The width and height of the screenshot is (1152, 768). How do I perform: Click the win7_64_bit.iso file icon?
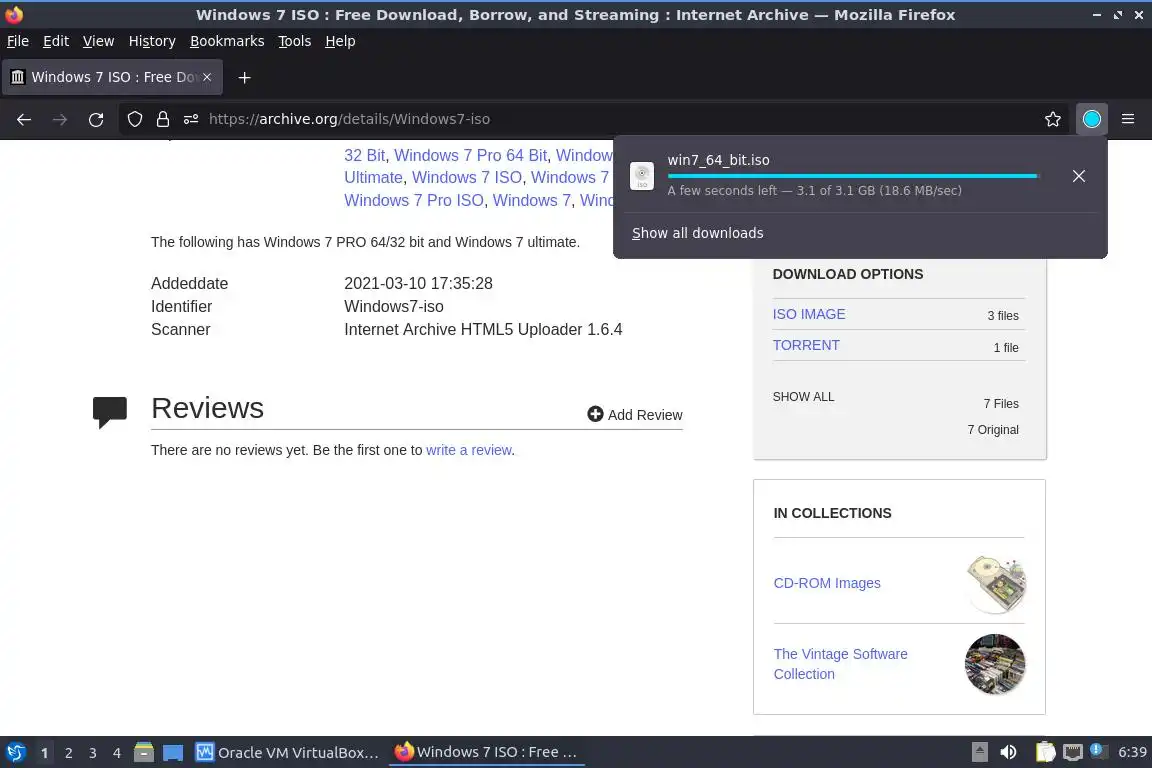(x=641, y=176)
